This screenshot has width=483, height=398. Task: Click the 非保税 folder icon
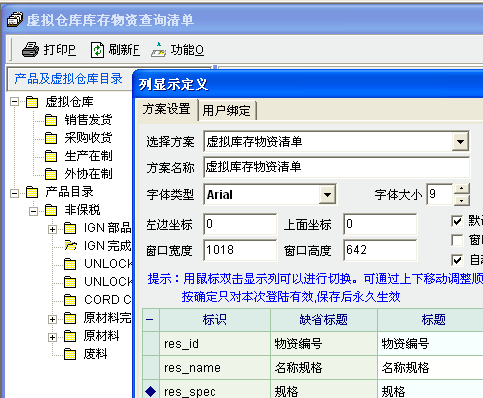click(51, 210)
